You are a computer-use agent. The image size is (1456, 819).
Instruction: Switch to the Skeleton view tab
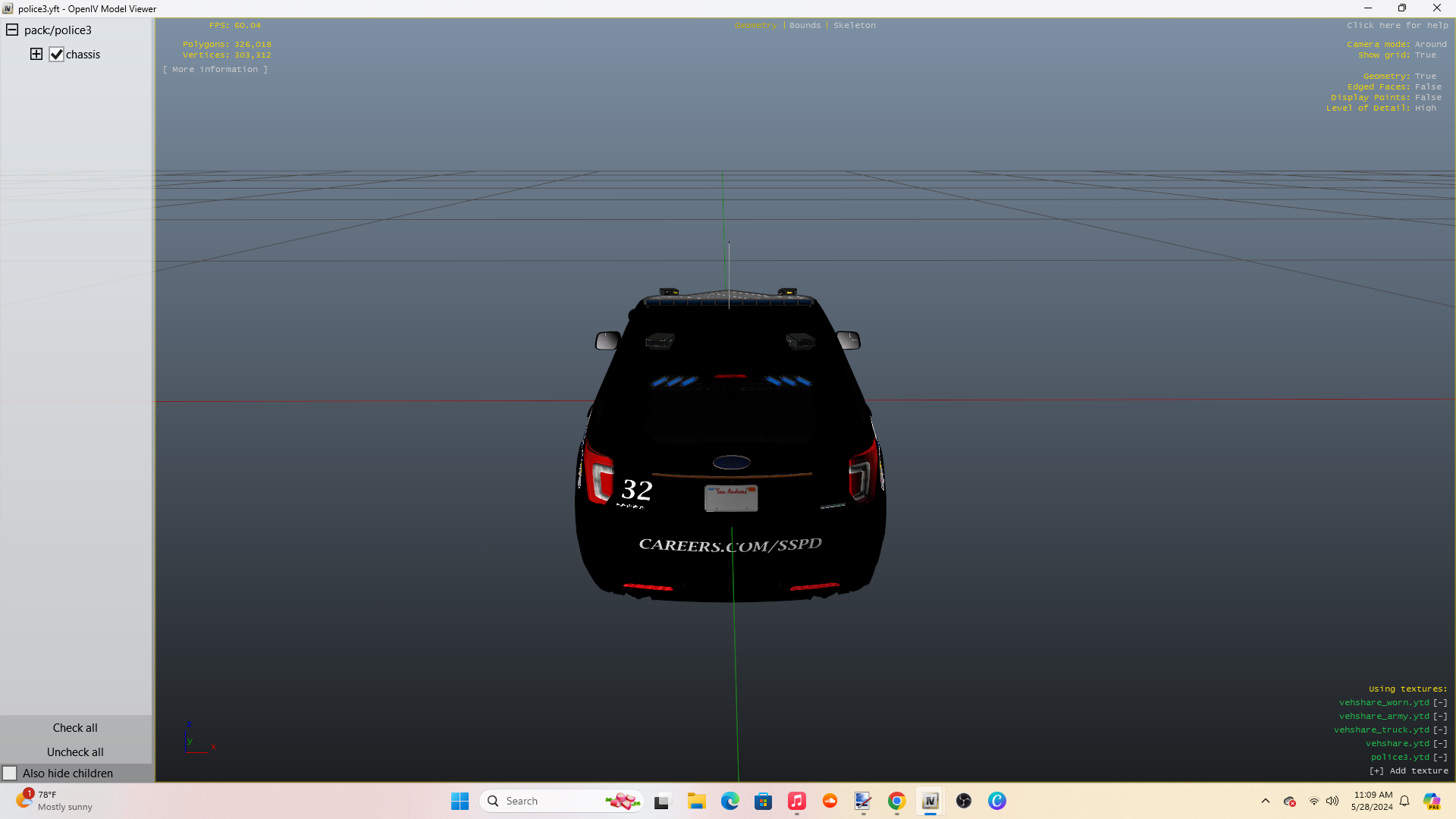pos(854,25)
